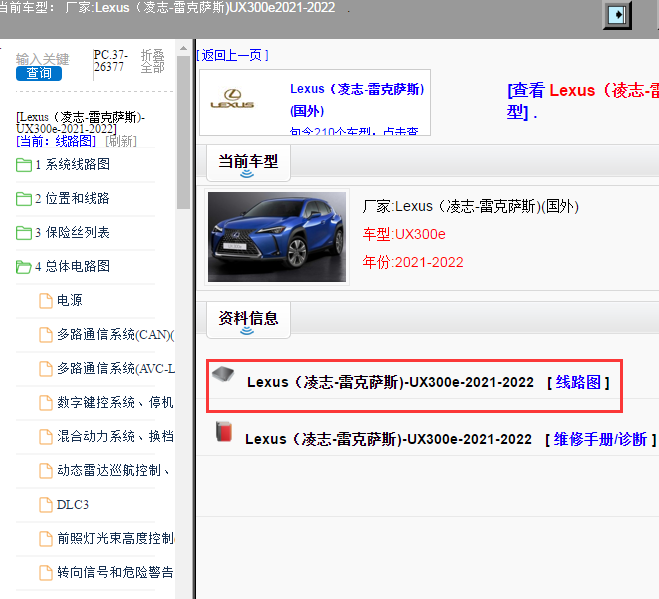This screenshot has width=659, height=599.
Task: Collapse the open folder icon of 4 总体电路图
Action: tap(24, 267)
